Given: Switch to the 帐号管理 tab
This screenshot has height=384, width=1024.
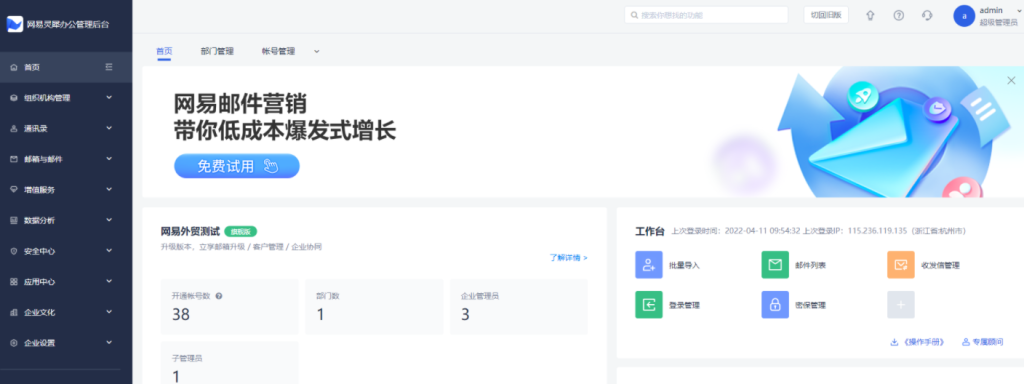Looking at the screenshot, I should 278,51.
